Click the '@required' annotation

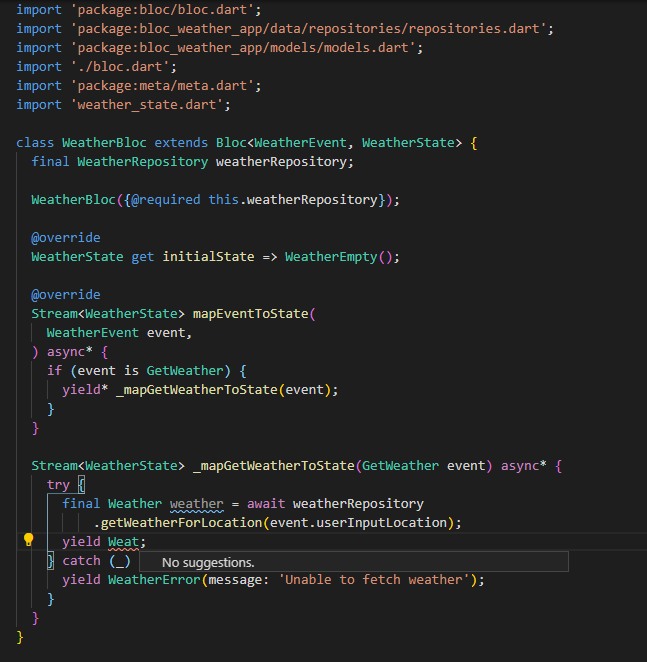pyautogui.click(x=166, y=199)
